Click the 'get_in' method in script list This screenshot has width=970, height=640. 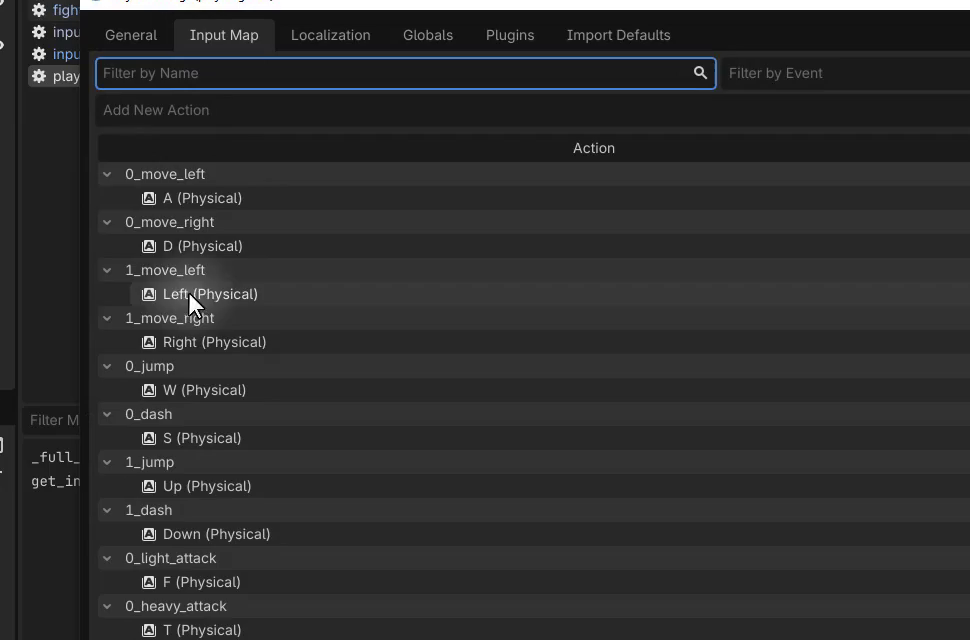pyautogui.click(x=56, y=482)
